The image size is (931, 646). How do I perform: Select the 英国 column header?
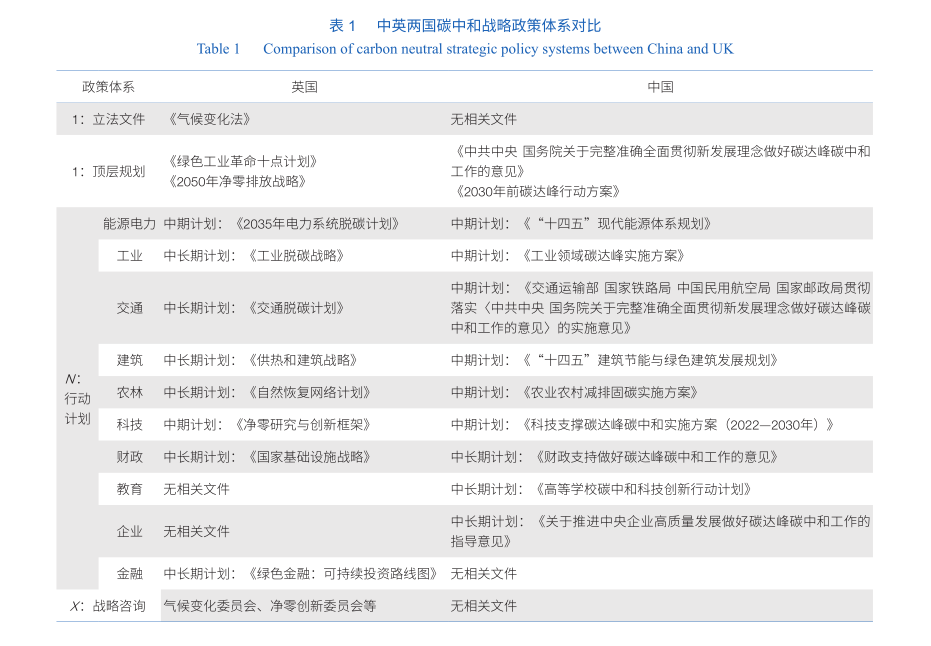point(304,87)
